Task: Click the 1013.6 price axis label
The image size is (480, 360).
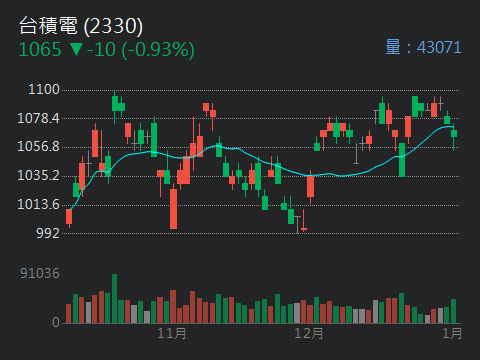Action: tap(38, 204)
